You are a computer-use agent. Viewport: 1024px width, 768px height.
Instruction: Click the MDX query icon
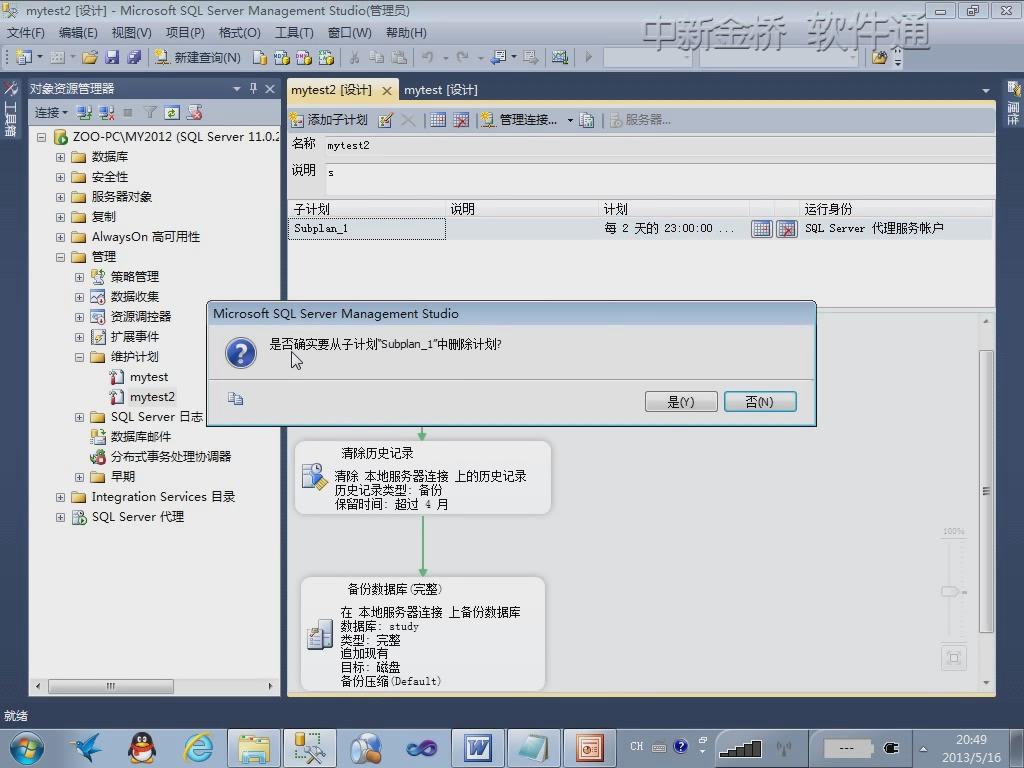[281, 57]
